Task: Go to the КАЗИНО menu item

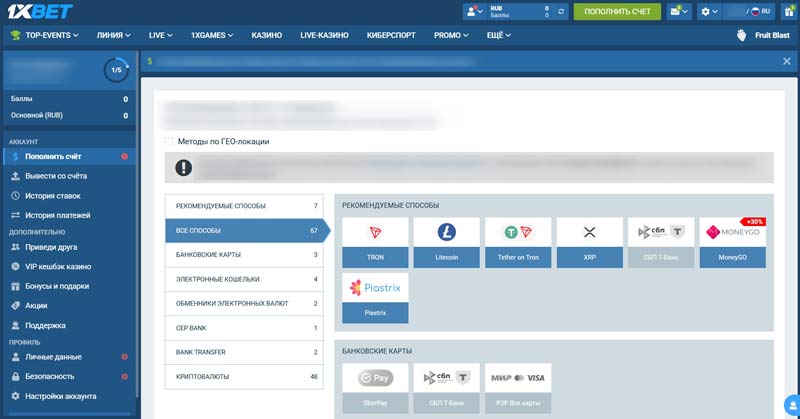Action: point(267,35)
